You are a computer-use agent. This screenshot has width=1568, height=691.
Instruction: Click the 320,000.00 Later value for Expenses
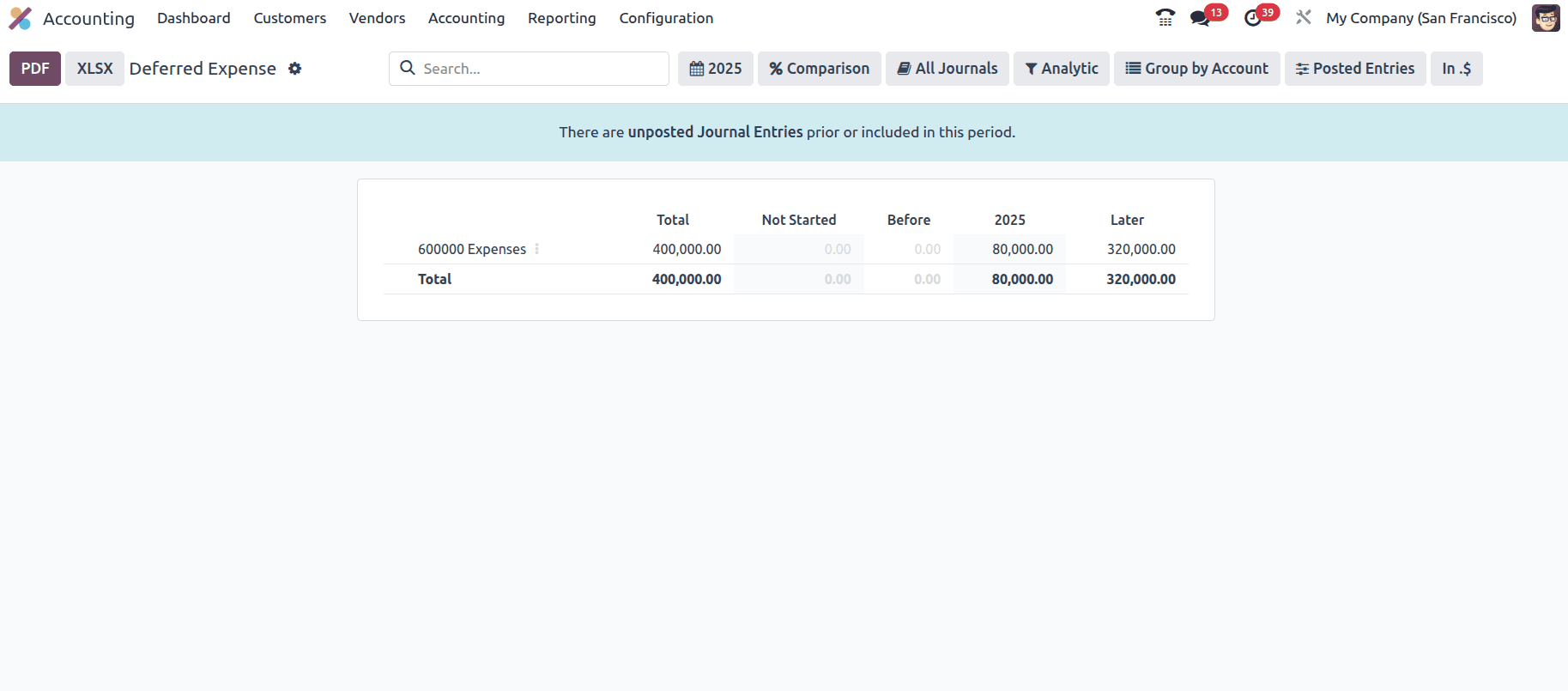[1141, 249]
